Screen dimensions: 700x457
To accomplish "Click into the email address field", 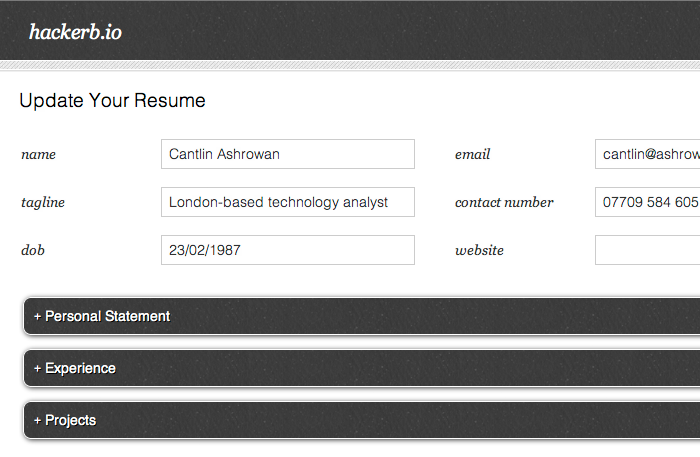I will [647, 154].
